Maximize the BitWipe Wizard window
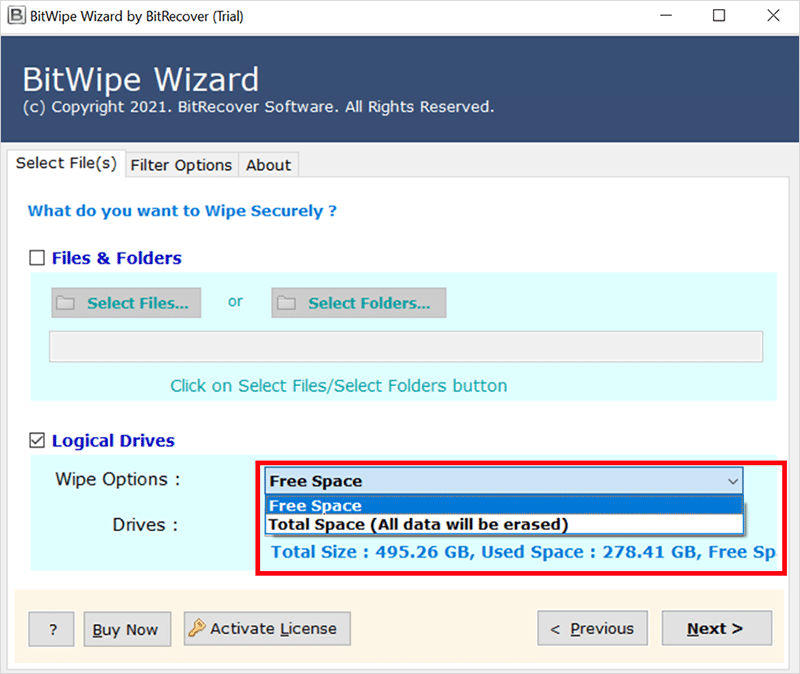Viewport: 800px width, 674px height. (x=719, y=16)
